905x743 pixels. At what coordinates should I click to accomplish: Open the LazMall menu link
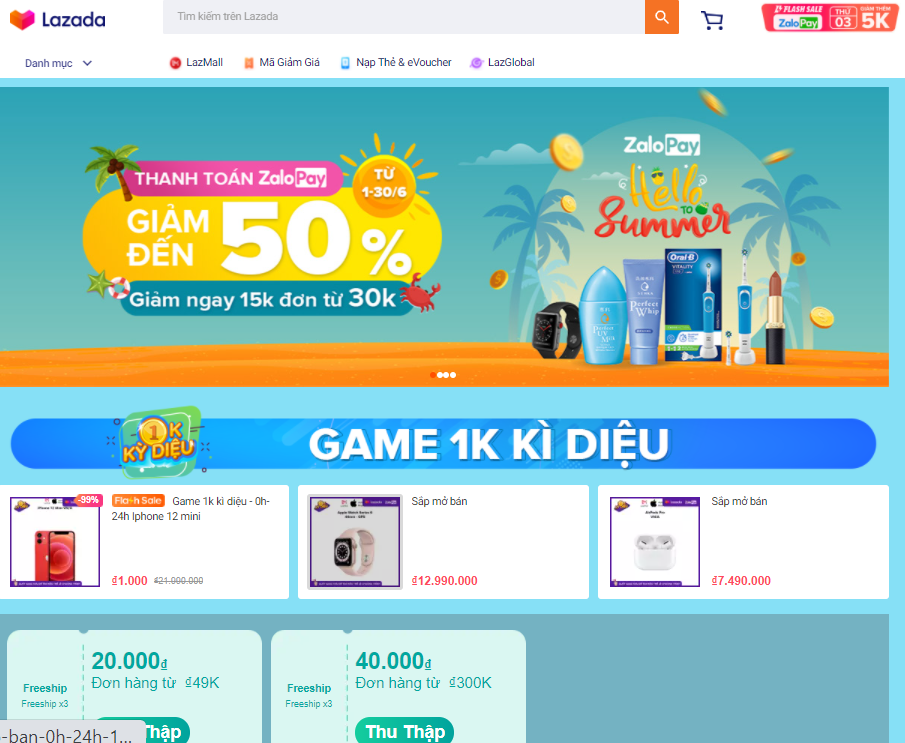204,62
